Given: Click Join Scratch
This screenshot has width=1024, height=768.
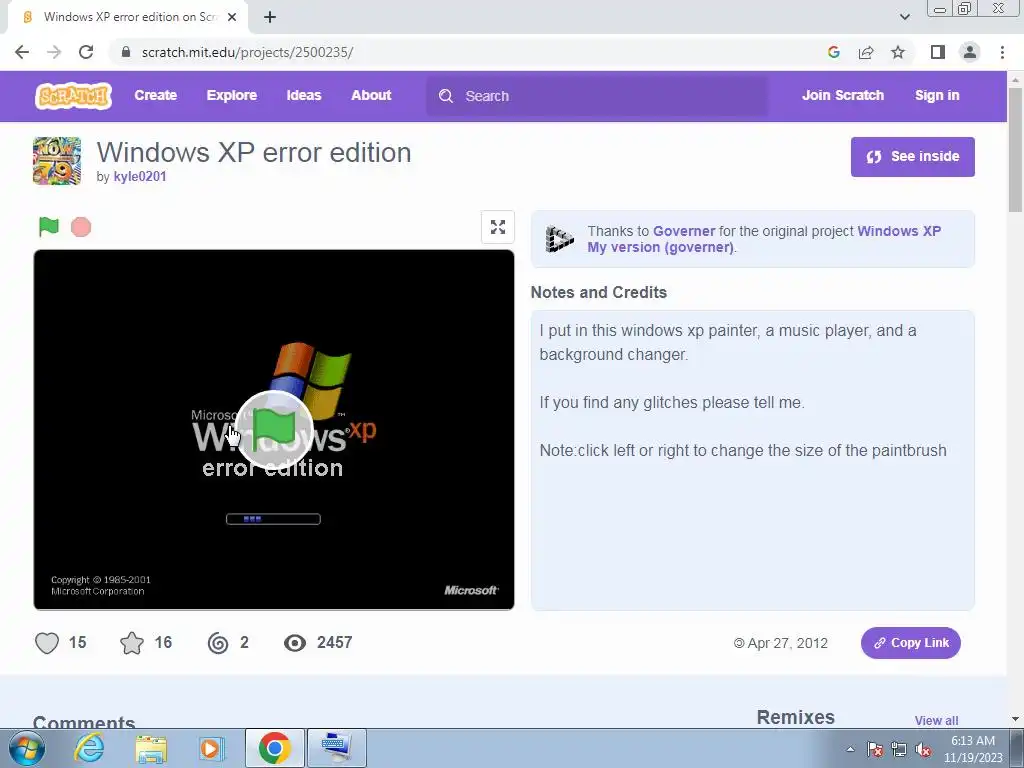Looking at the screenshot, I should 842,95.
